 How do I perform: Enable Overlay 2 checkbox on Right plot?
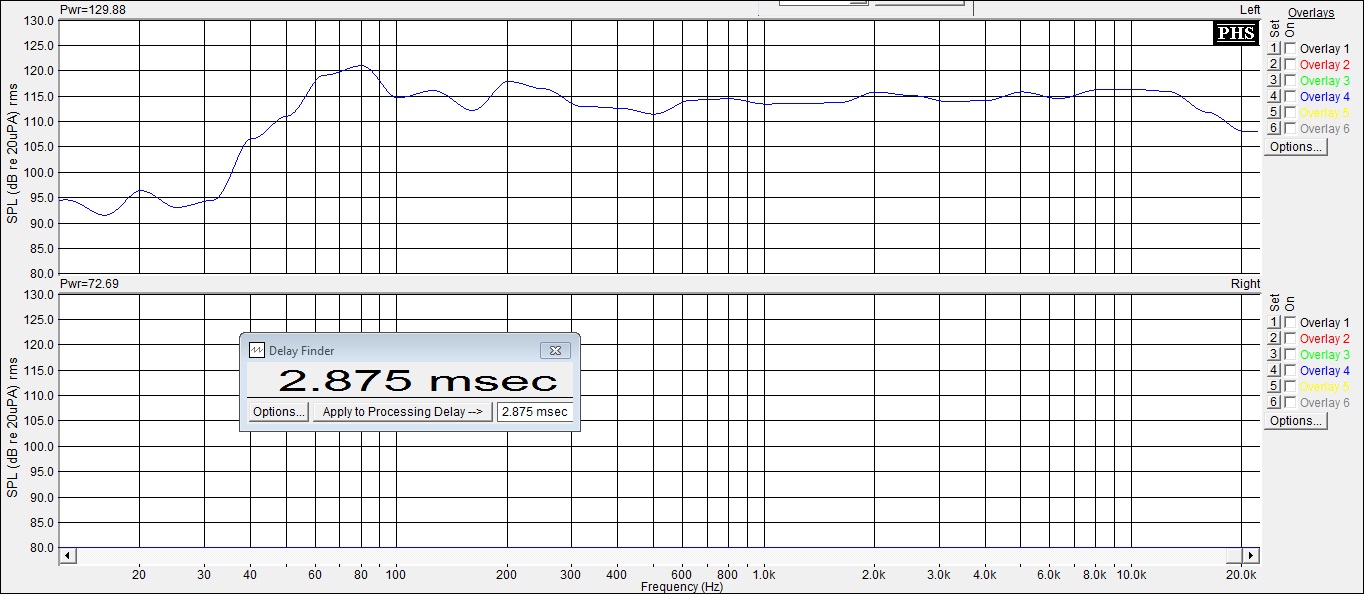tap(1291, 339)
